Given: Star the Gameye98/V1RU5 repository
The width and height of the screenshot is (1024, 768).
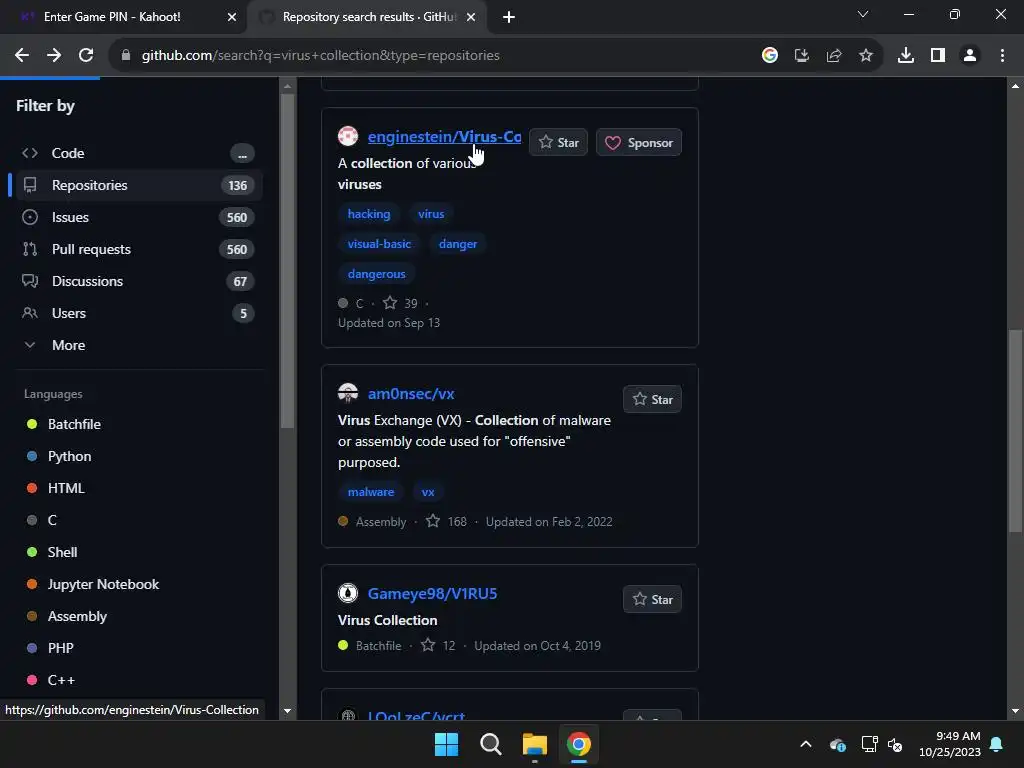Looking at the screenshot, I should pyautogui.click(x=652, y=599).
